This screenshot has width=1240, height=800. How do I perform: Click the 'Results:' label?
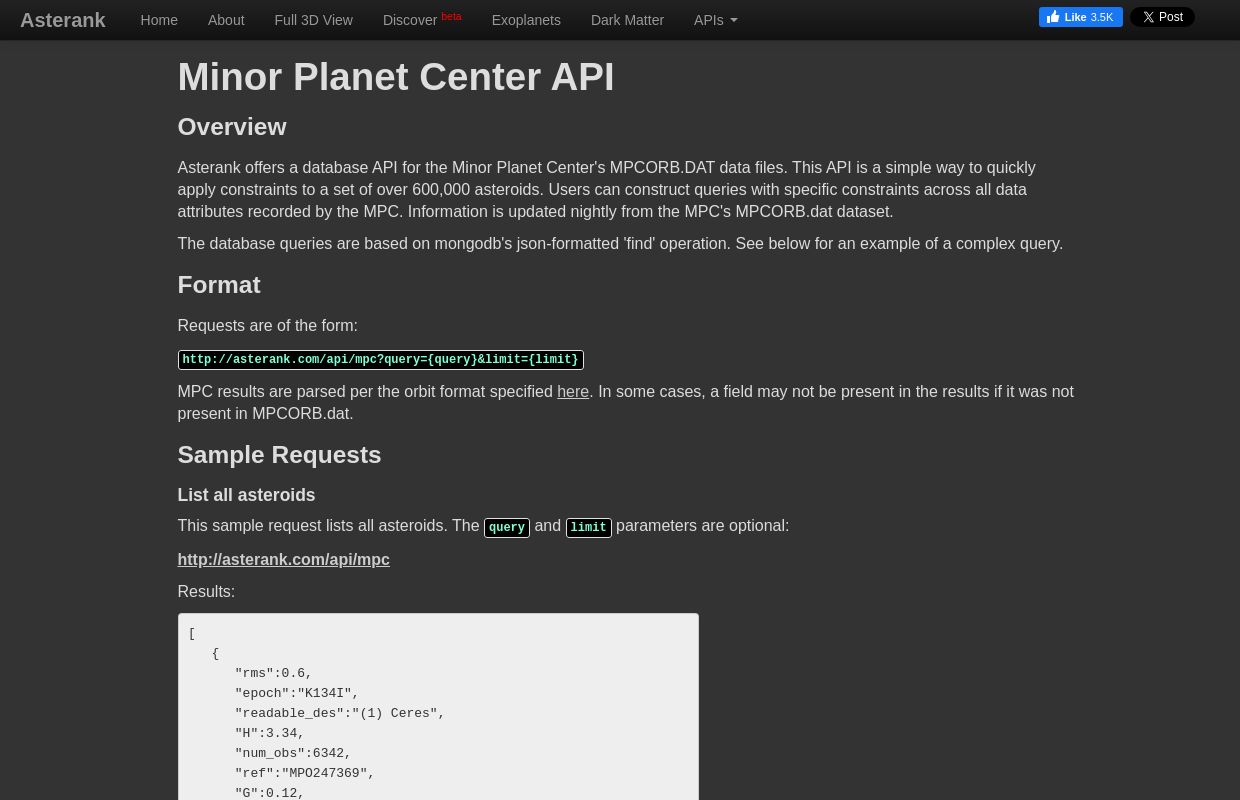(206, 591)
